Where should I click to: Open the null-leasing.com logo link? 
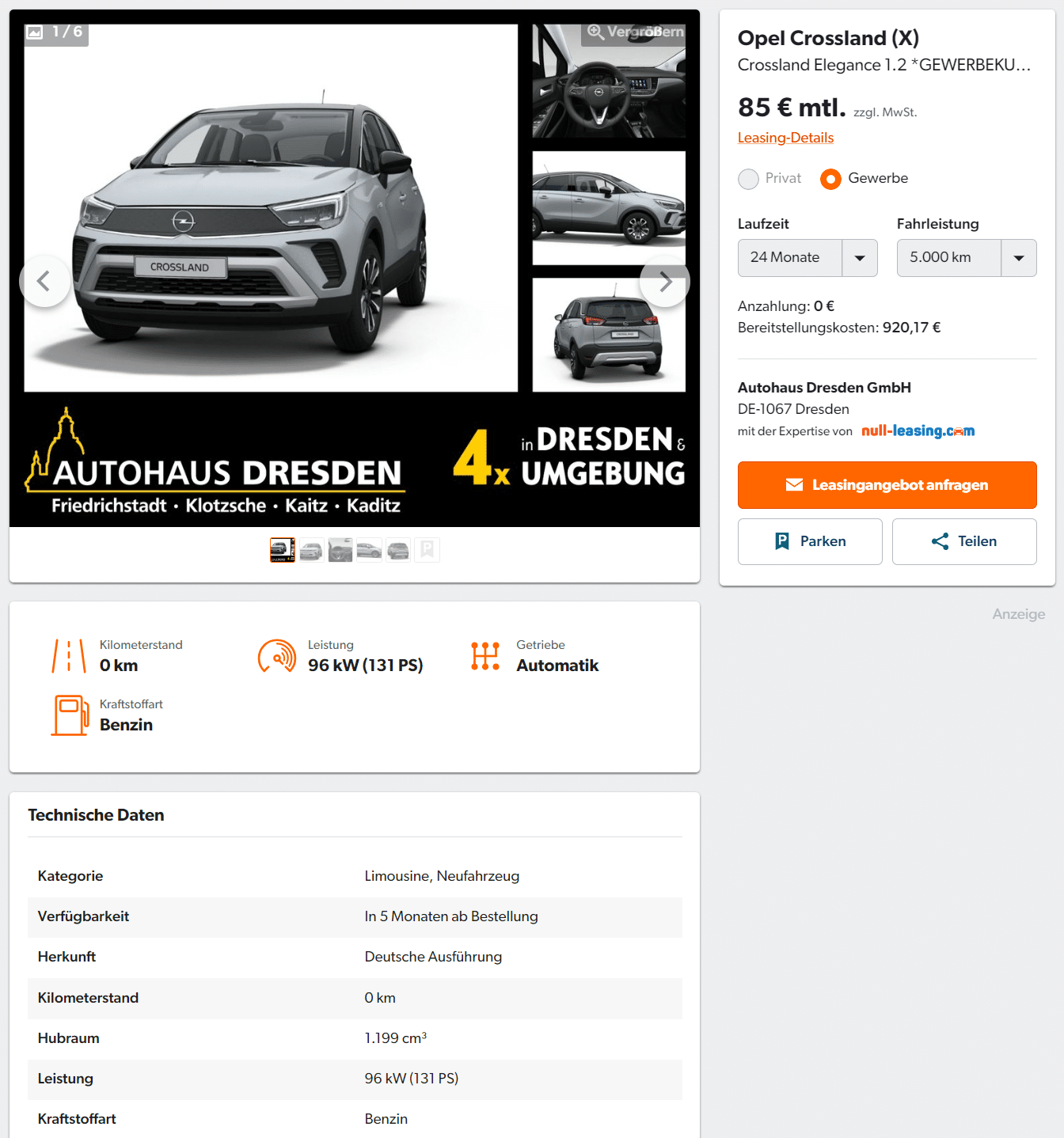[918, 431]
